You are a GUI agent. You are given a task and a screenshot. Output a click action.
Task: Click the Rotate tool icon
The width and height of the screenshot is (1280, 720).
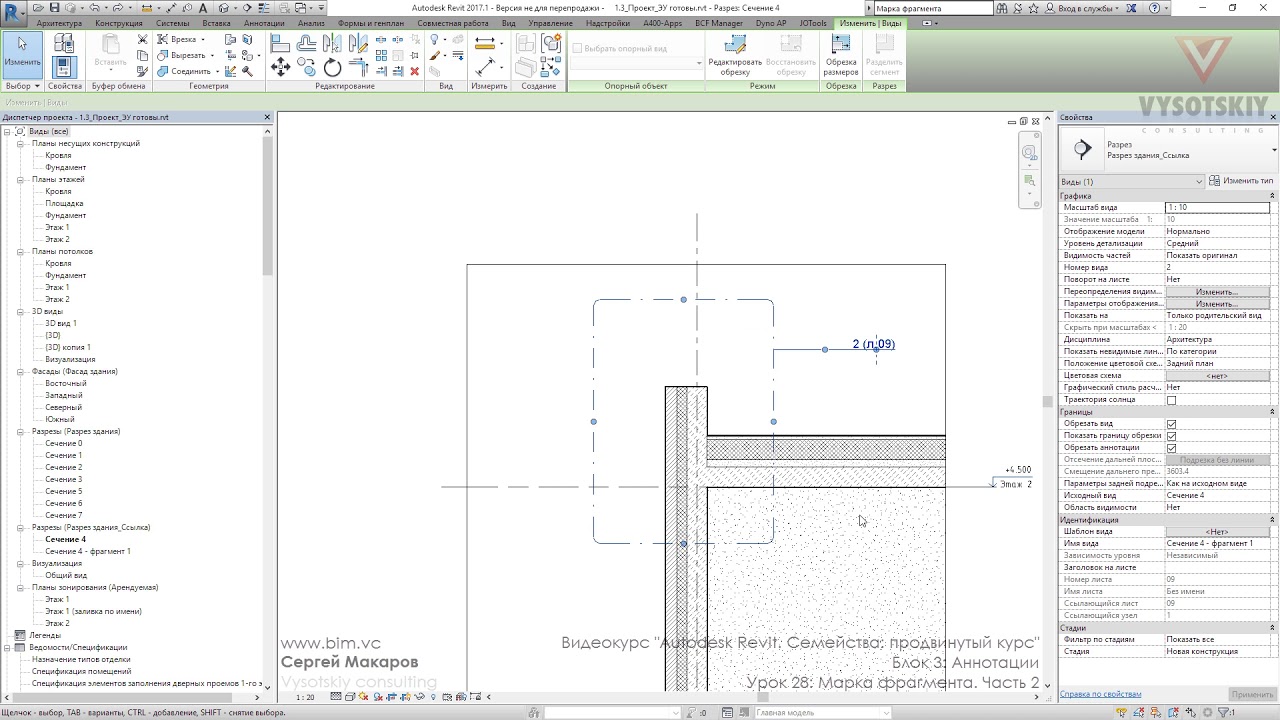click(333, 67)
